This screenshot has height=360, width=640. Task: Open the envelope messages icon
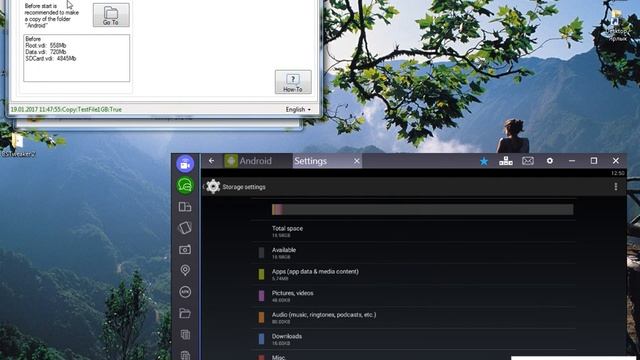coord(528,161)
